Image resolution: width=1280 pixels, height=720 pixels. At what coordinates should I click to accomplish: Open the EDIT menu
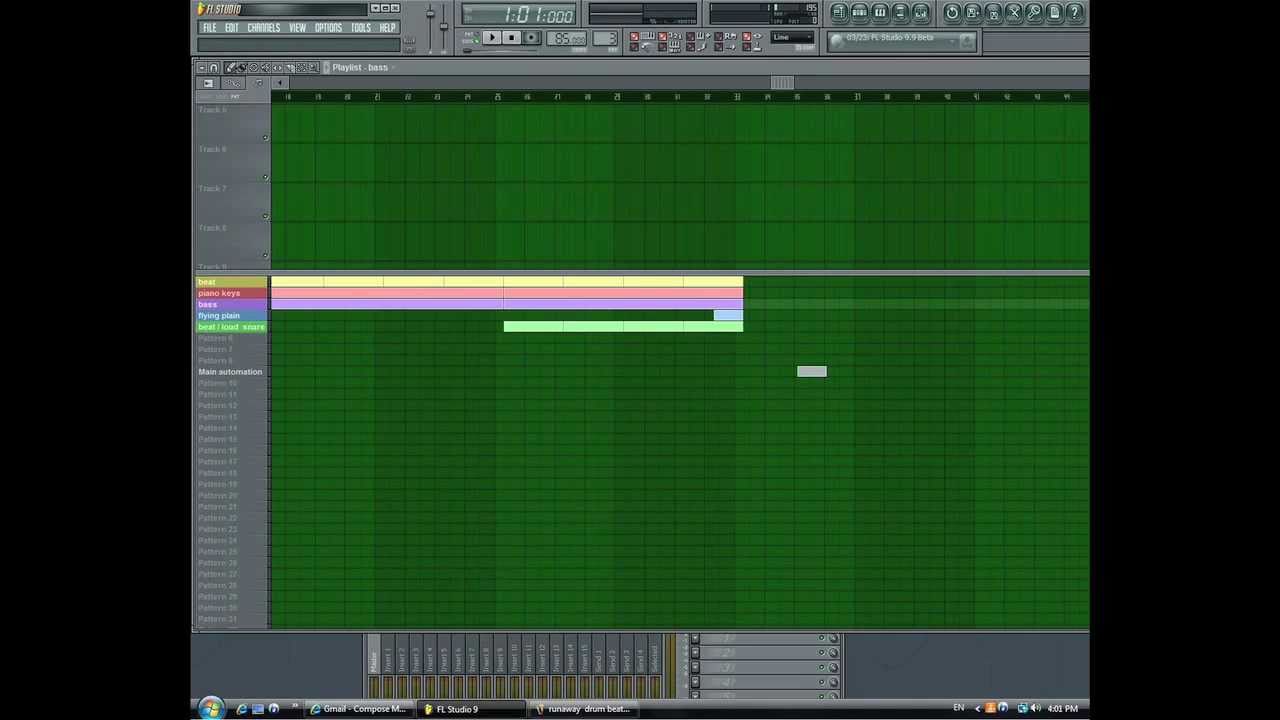(x=231, y=28)
